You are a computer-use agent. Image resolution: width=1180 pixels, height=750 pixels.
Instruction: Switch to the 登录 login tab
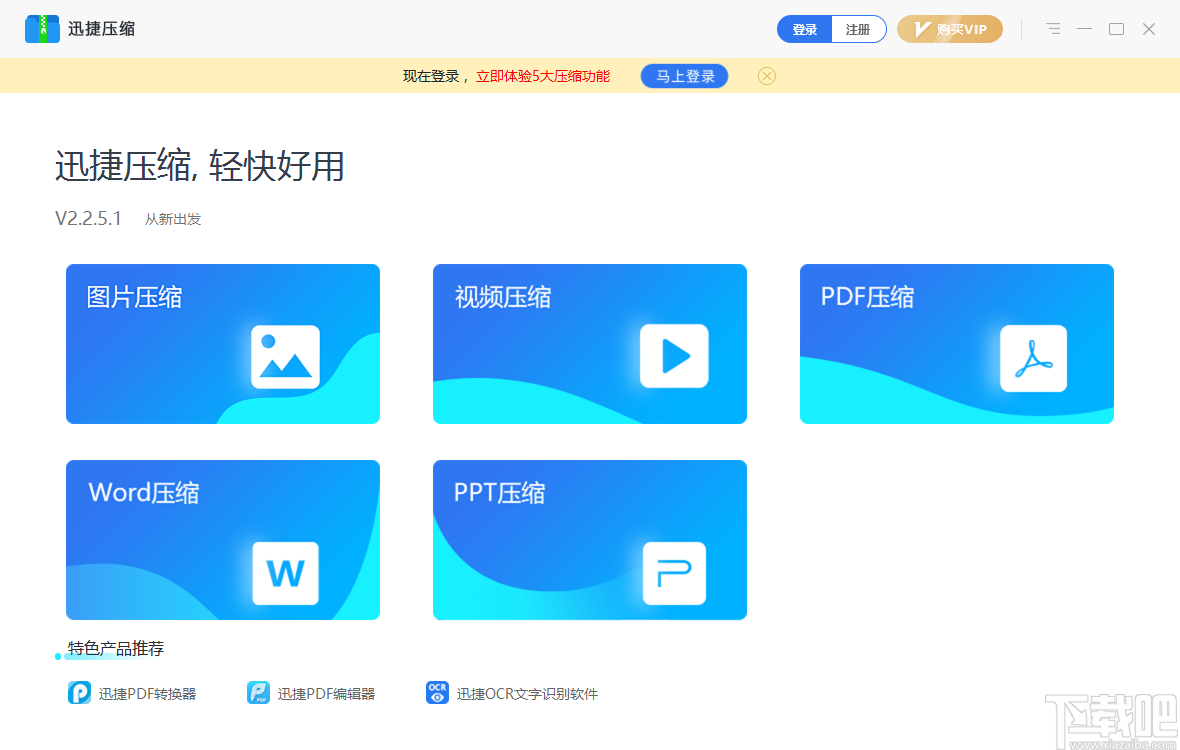(x=804, y=29)
